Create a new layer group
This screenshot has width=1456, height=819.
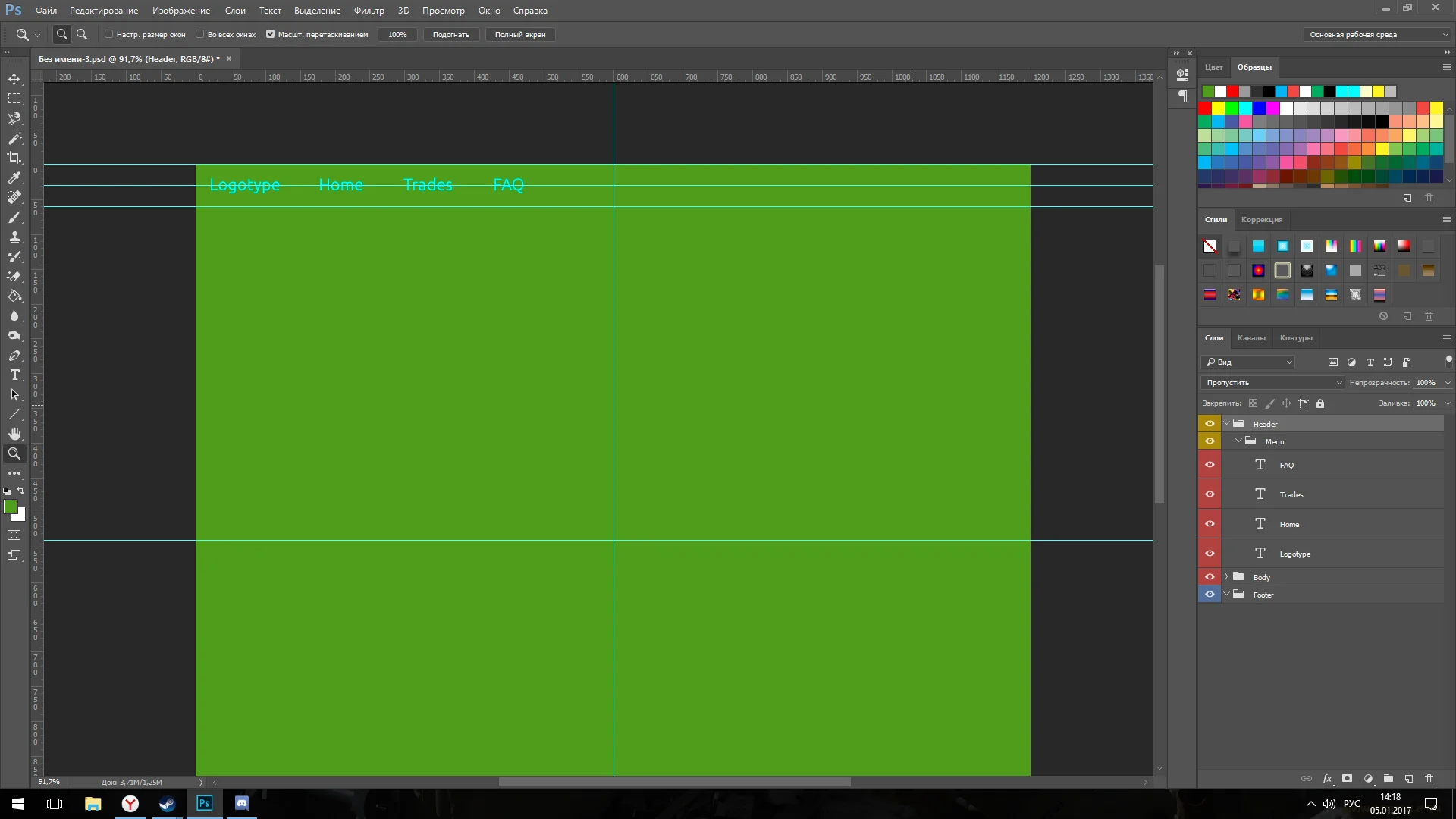point(1389,779)
